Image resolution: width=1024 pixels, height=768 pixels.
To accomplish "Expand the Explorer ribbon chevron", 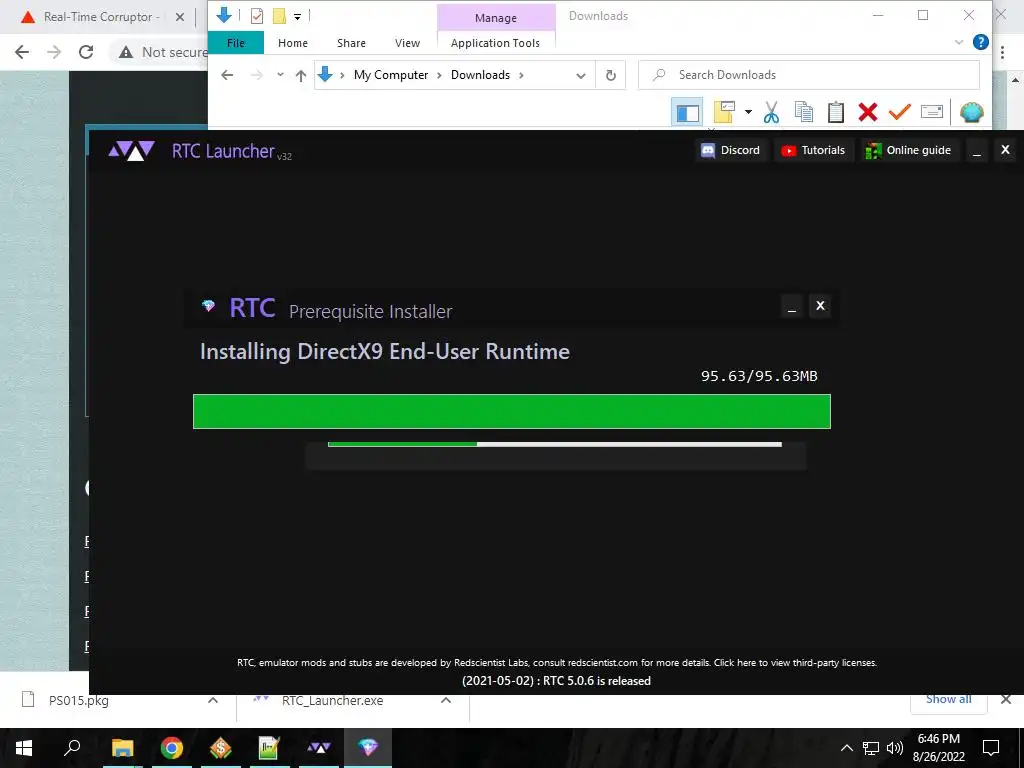I will (x=959, y=42).
